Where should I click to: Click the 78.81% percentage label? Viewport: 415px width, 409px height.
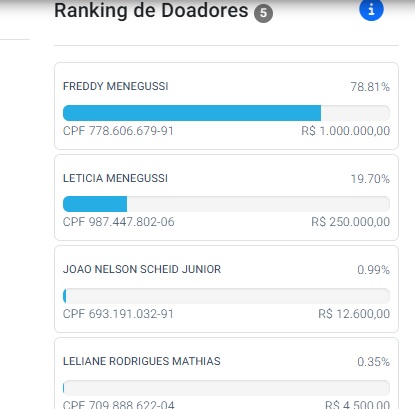tap(370, 87)
